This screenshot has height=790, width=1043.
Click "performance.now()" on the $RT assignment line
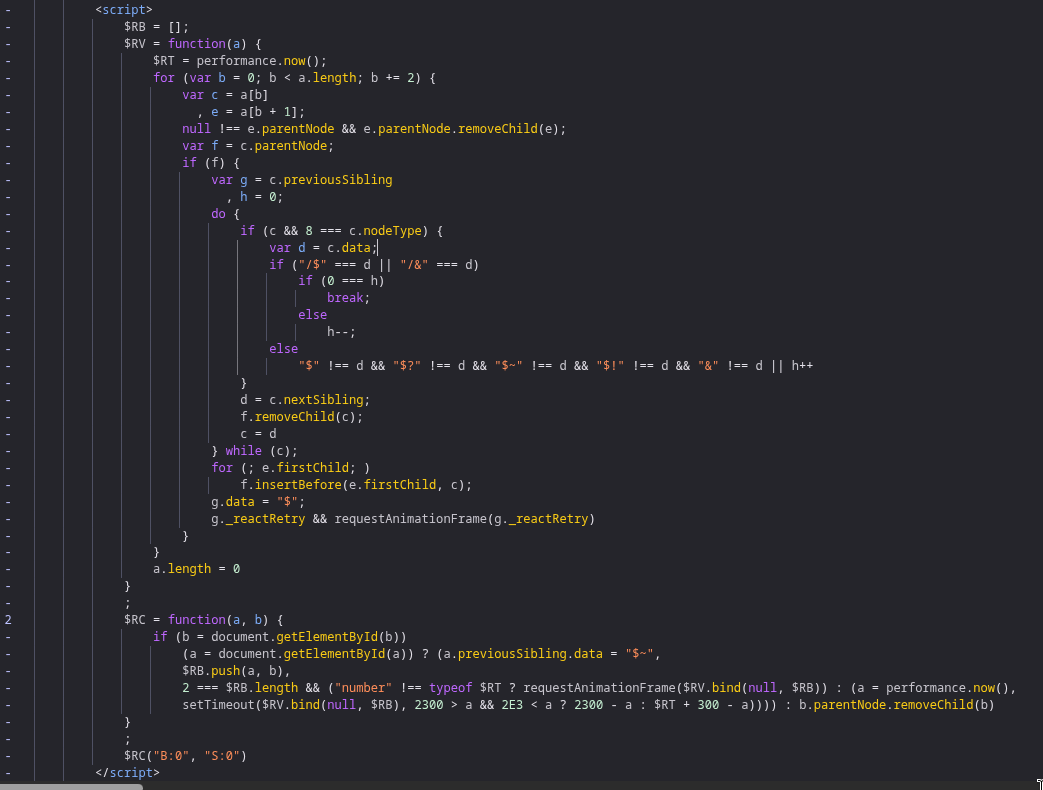pyautogui.click(x=250, y=61)
